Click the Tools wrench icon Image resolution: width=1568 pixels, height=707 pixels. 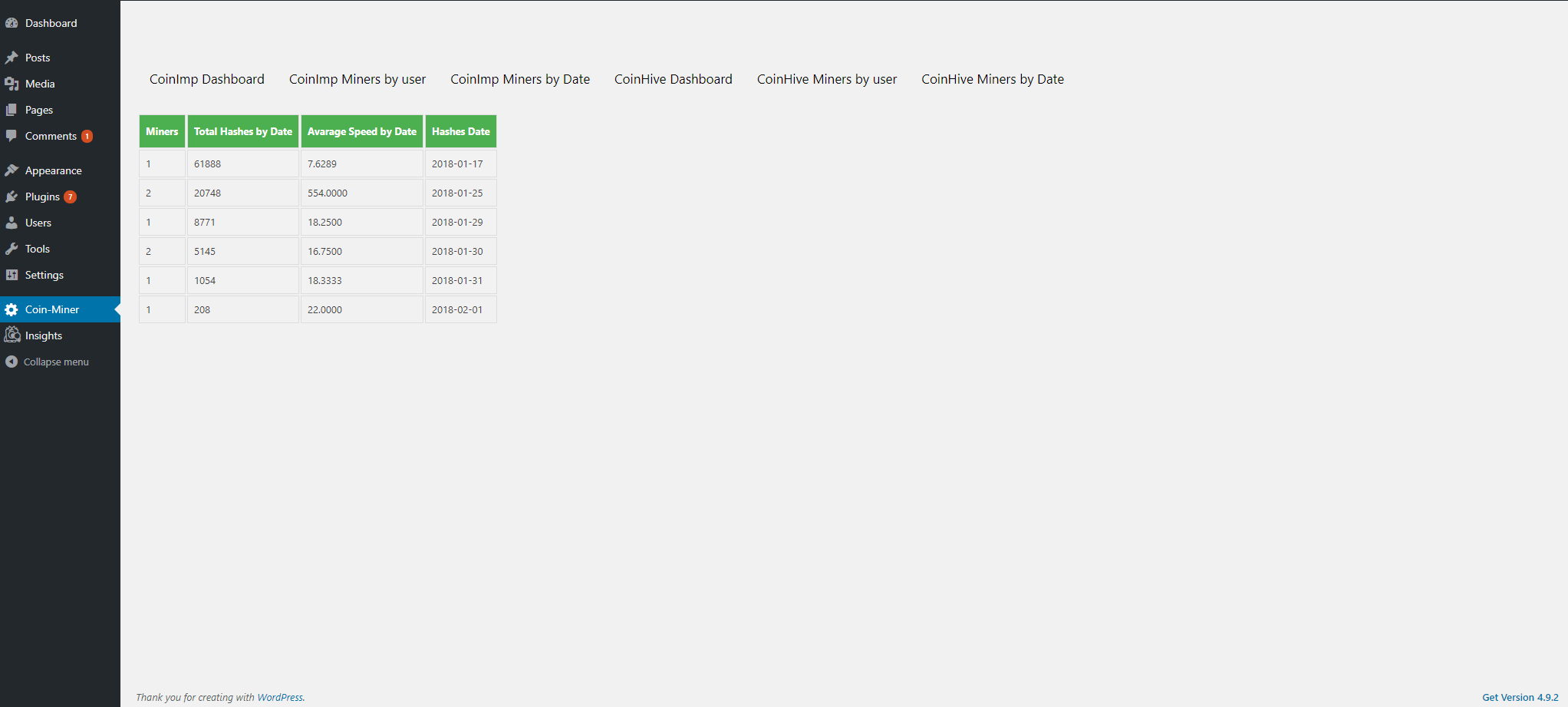click(12, 249)
